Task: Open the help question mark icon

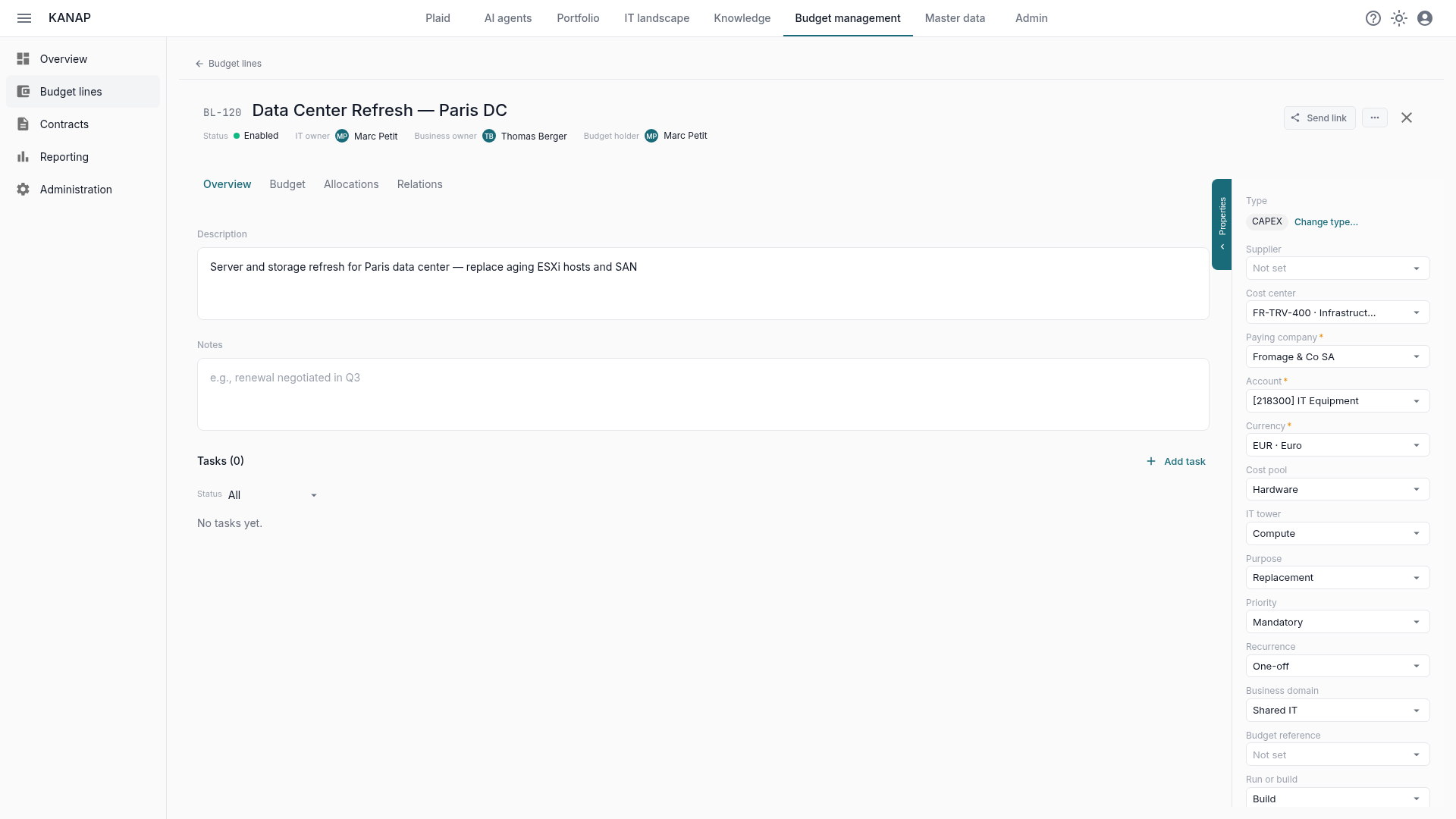Action: point(1373,18)
